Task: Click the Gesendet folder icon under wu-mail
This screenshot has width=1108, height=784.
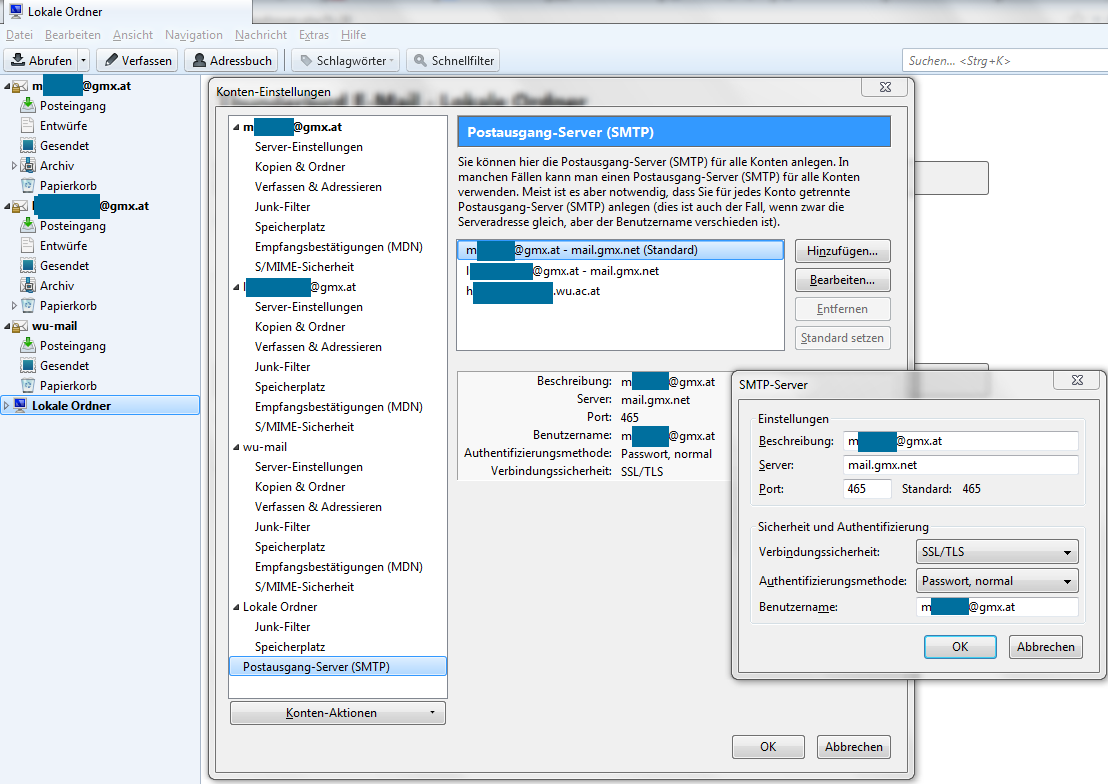Action: pyautogui.click(x=28, y=366)
